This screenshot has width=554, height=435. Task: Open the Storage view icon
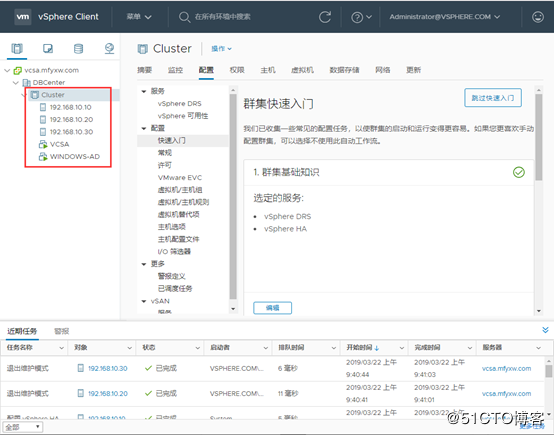pos(78,48)
